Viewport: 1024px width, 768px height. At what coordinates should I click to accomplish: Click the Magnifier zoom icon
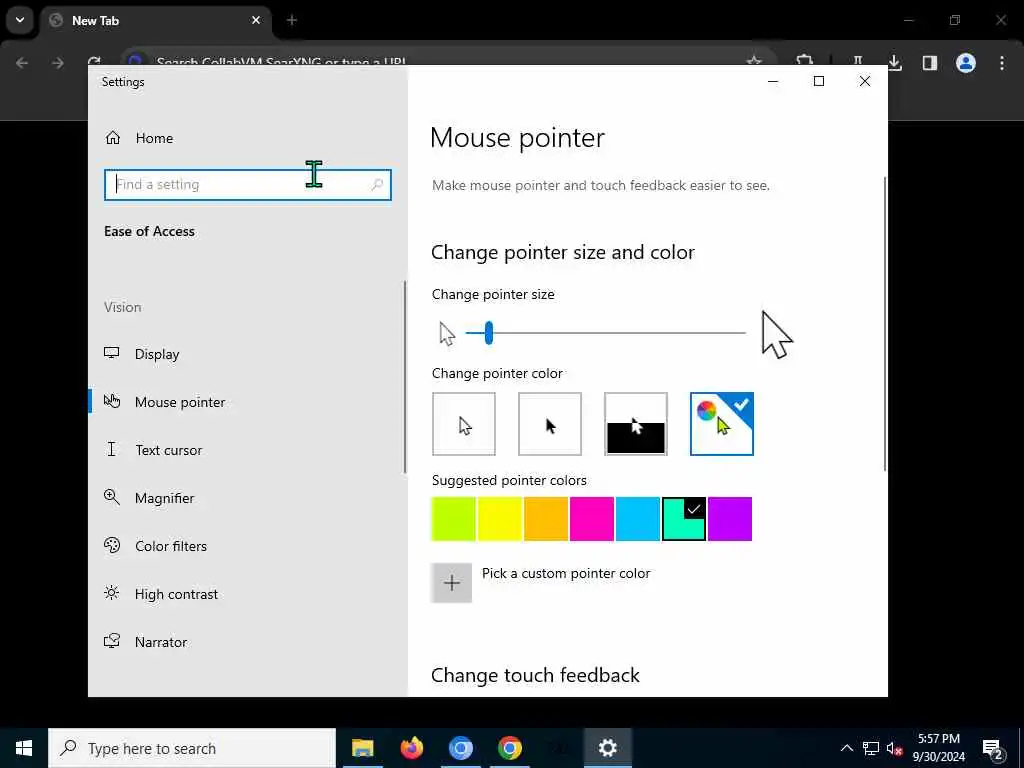tap(112, 497)
